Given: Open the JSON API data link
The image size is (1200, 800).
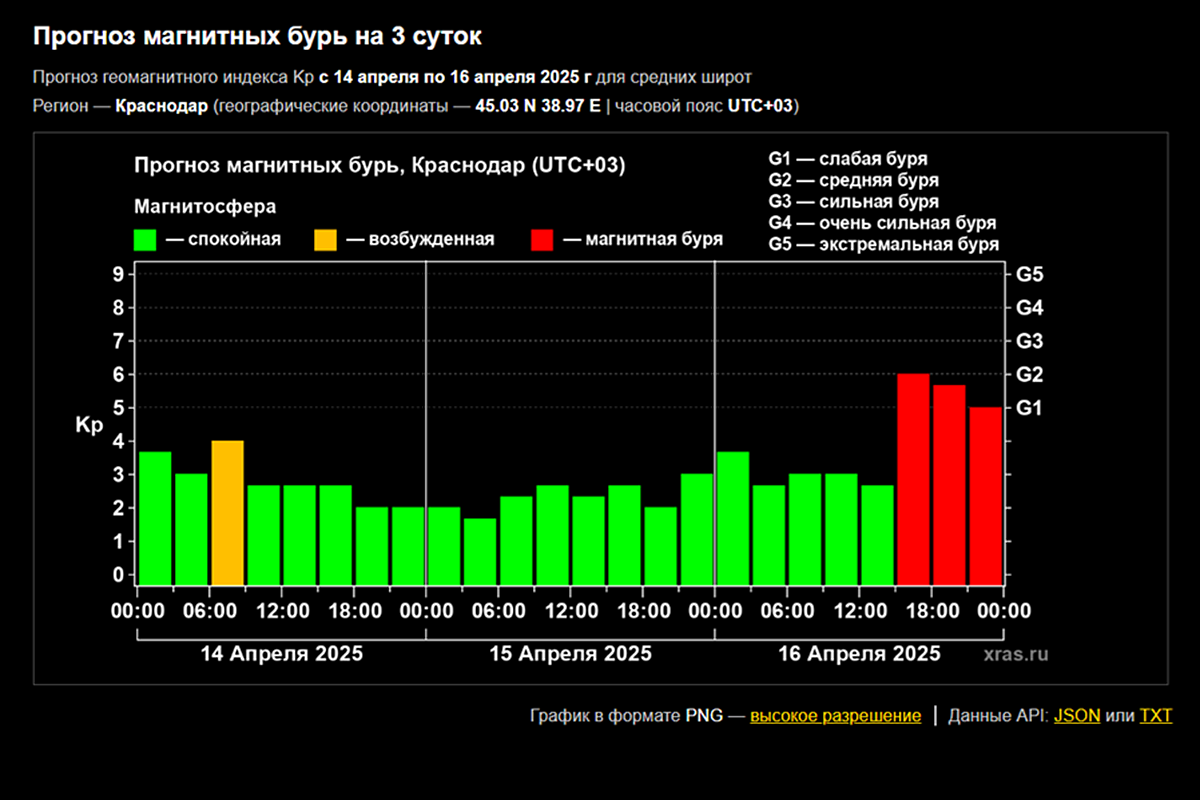Looking at the screenshot, I should 1077,716.
